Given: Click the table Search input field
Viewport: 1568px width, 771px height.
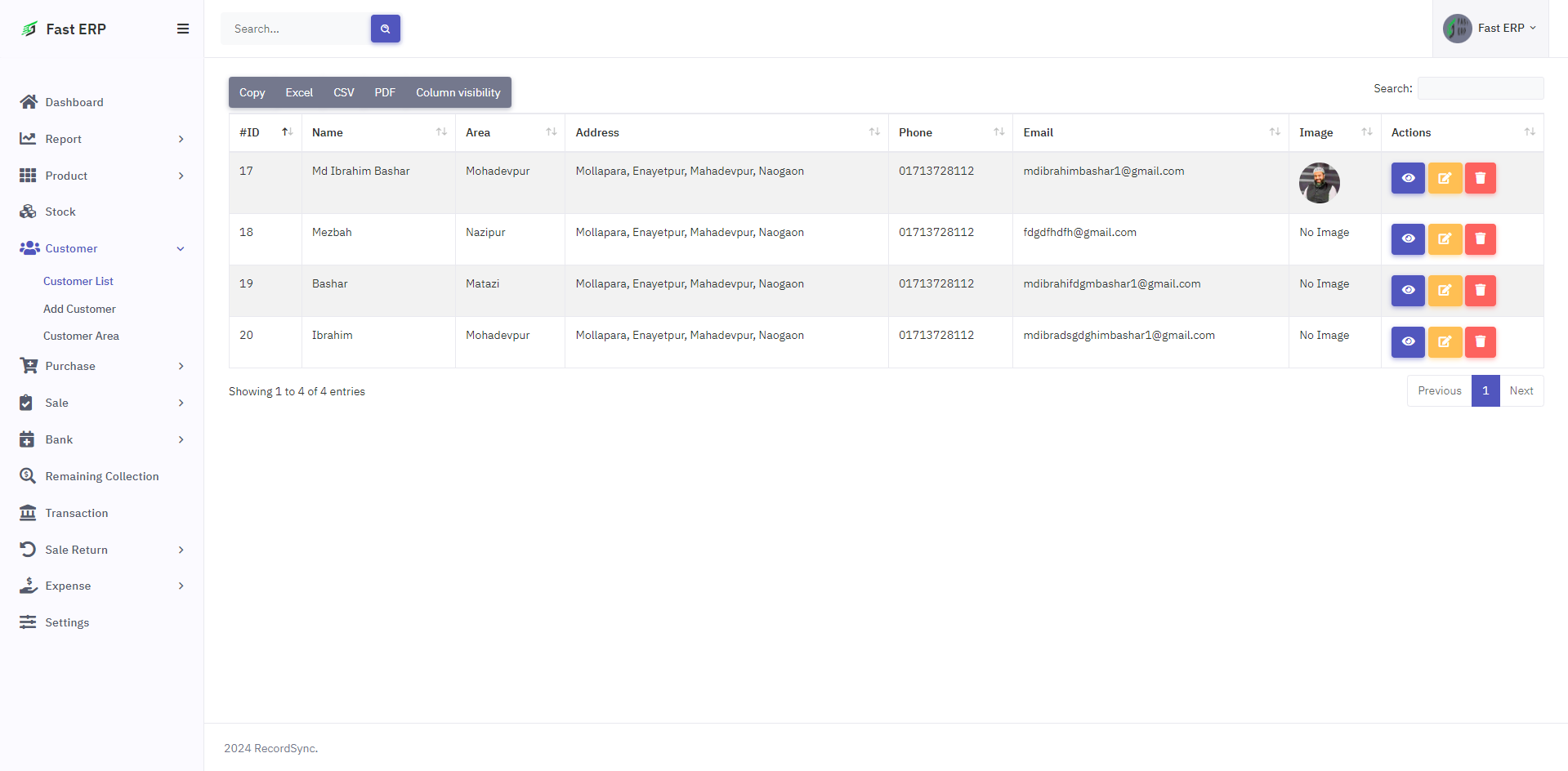Looking at the screenshot, I should 1480,88.
